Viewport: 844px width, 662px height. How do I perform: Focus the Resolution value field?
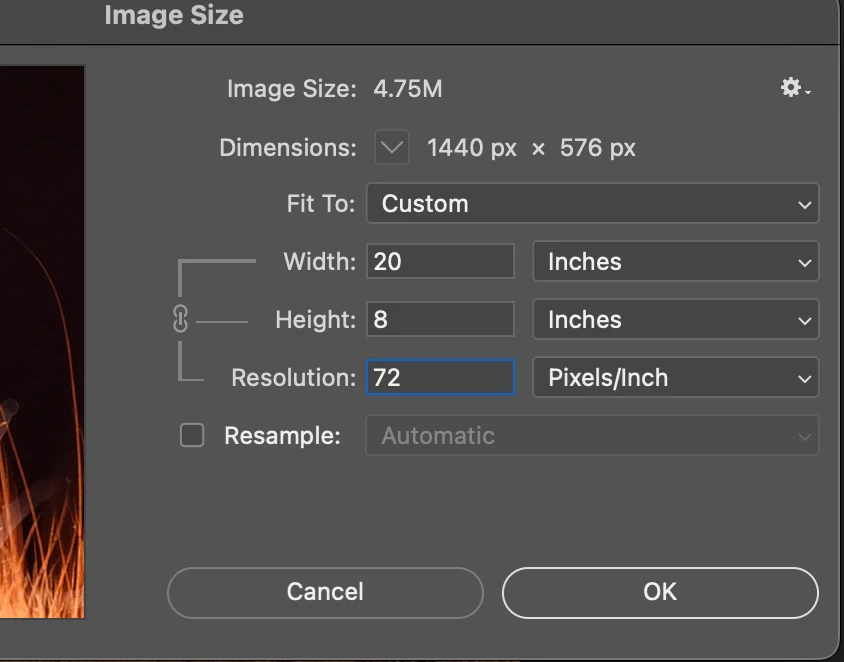[440, 378]
